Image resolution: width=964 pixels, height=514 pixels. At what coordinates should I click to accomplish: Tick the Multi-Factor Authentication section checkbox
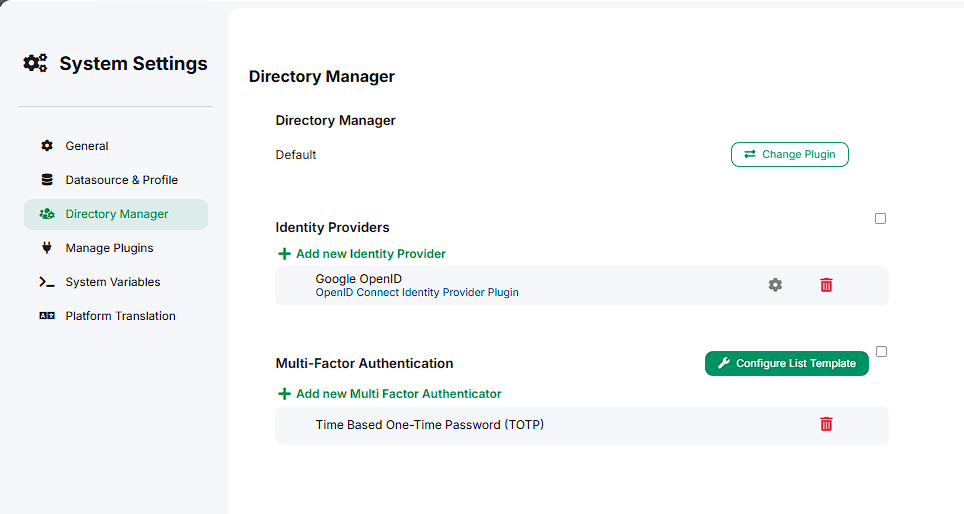(x=882, y=351)
